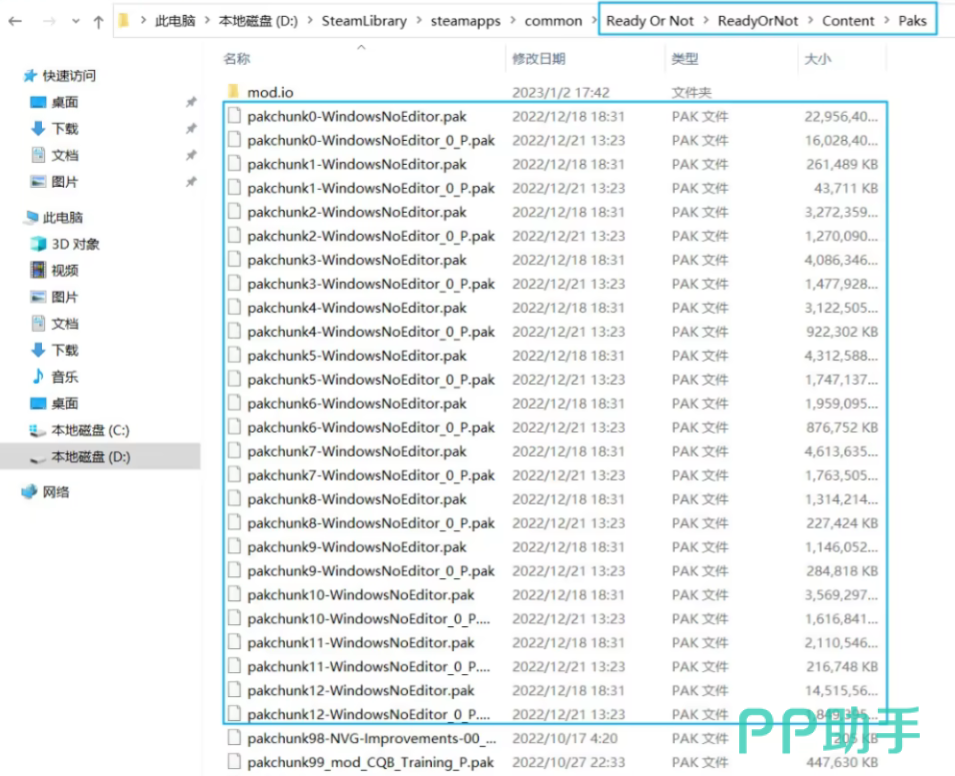Open Network icon in sidebar
Screen dimensions: 955x776
pos(29,492)
